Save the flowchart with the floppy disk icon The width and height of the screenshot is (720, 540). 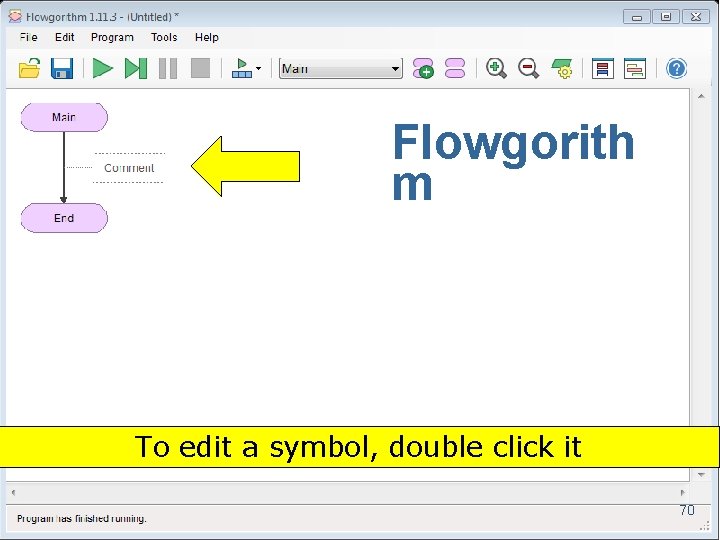[62, 68]
